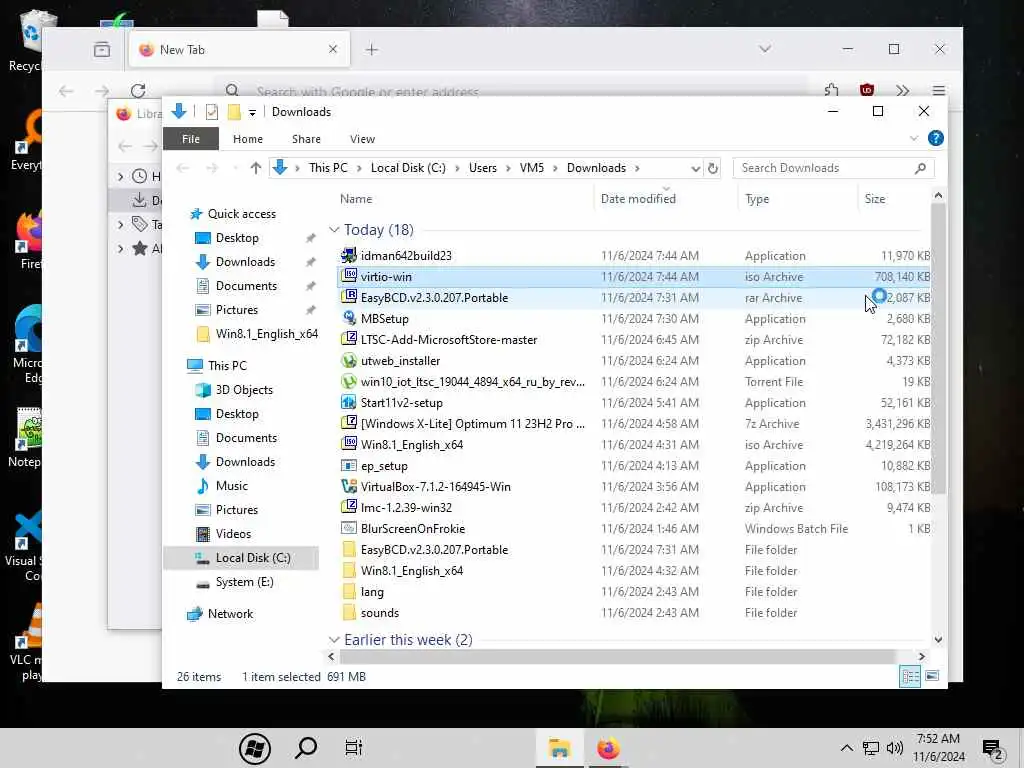
Task: Open the File tab in Explorer
Action: pyautogui.click(x=191, y=139)
